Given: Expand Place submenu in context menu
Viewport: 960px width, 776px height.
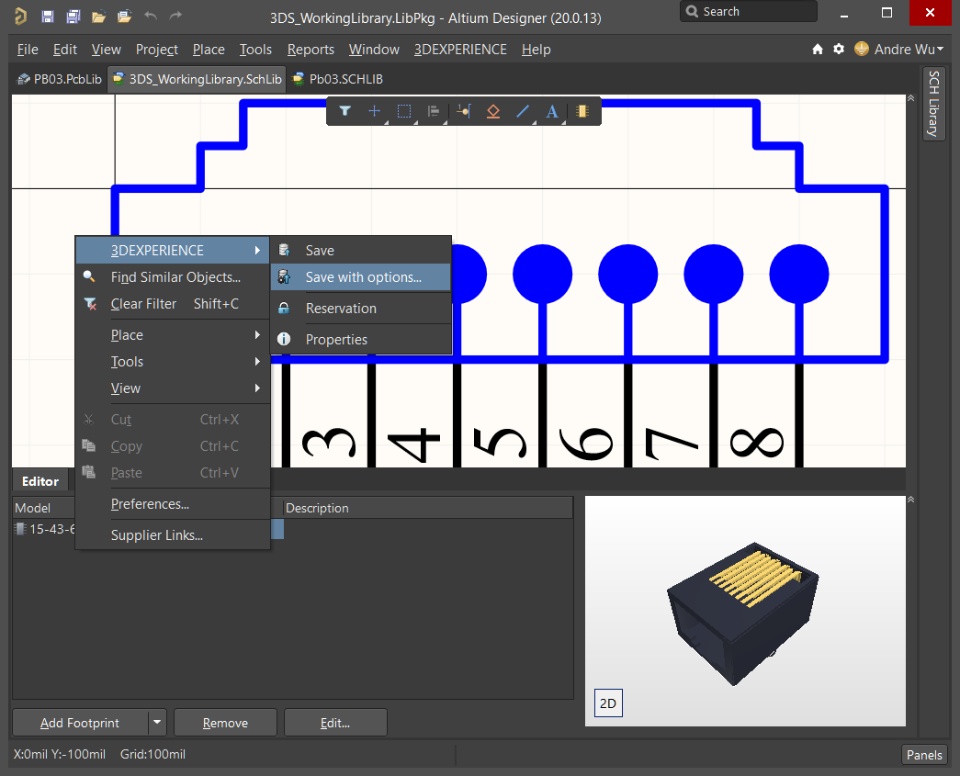Looking at the screenshot, I should 172,335.
